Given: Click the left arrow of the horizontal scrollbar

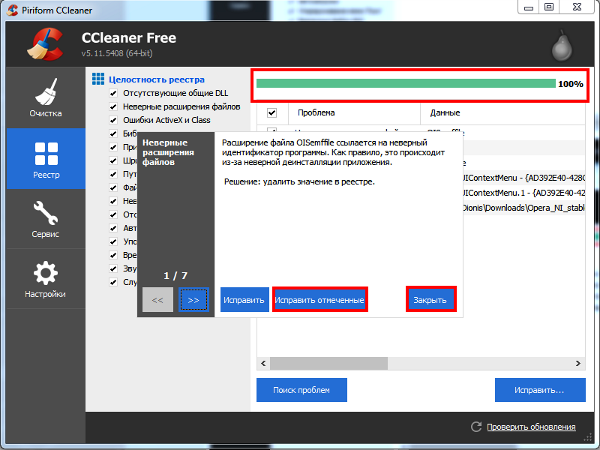Looking at the screenshot, I should coord(263,364).
